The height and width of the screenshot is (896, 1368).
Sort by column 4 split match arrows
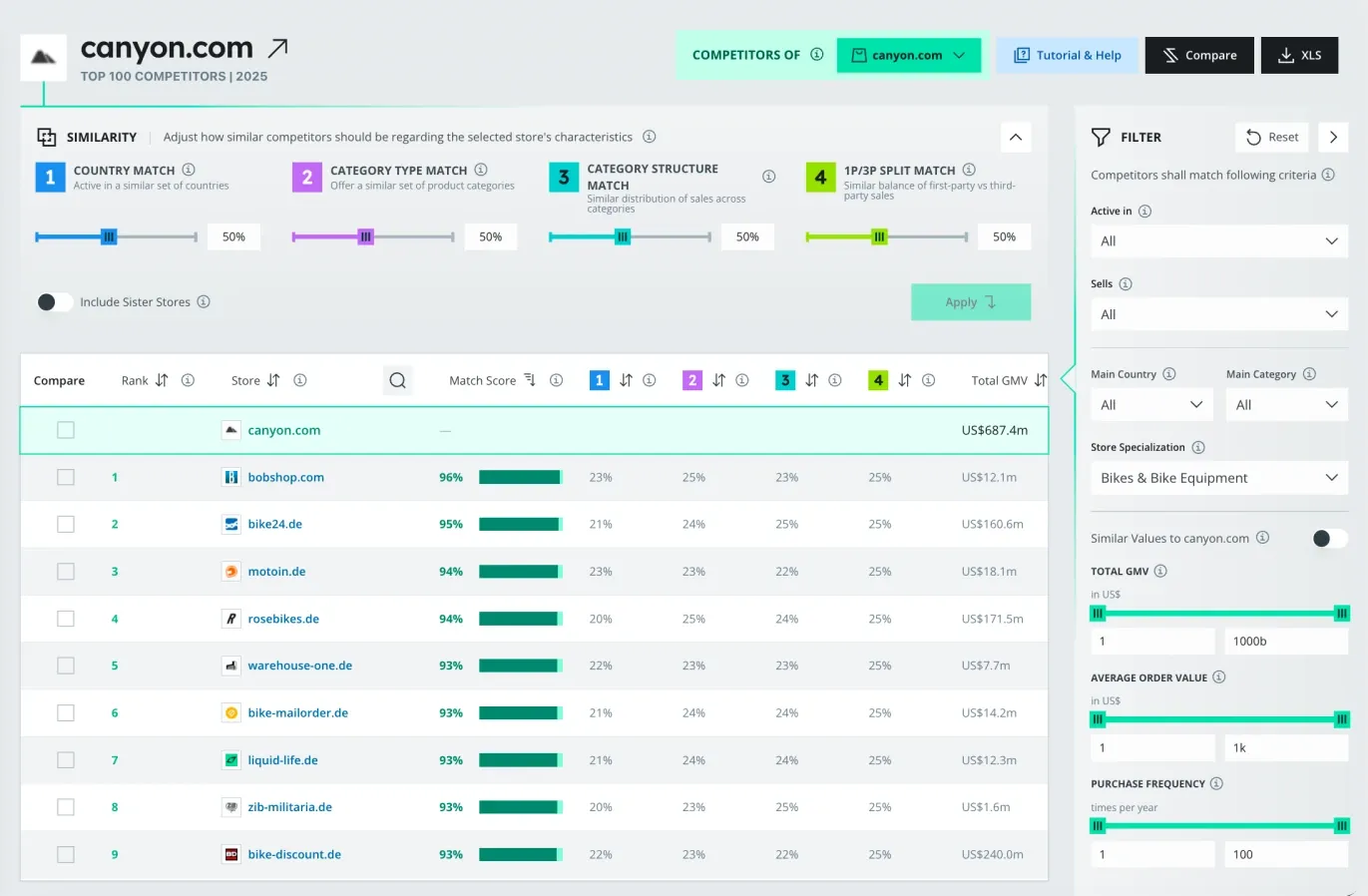904,380
